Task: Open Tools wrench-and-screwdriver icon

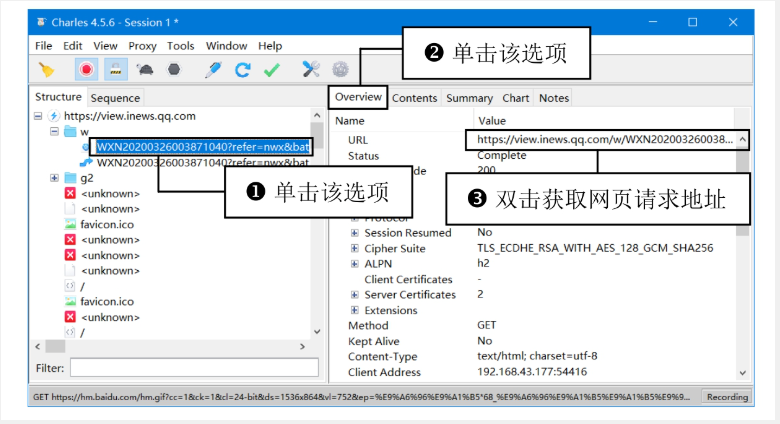Action: pyautogui.click(x=311, y=69)
